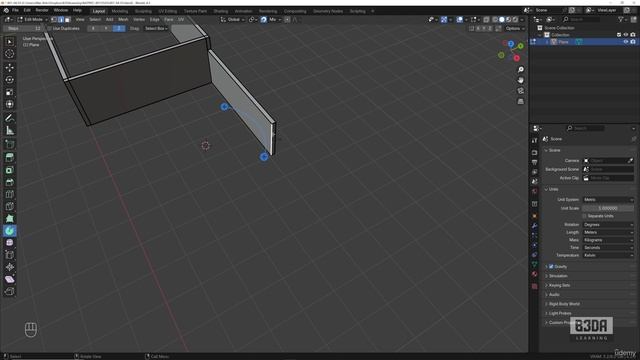Open the World properties tab
The image size is (640, 360).
pyautogui.click(x=535, y=191)
